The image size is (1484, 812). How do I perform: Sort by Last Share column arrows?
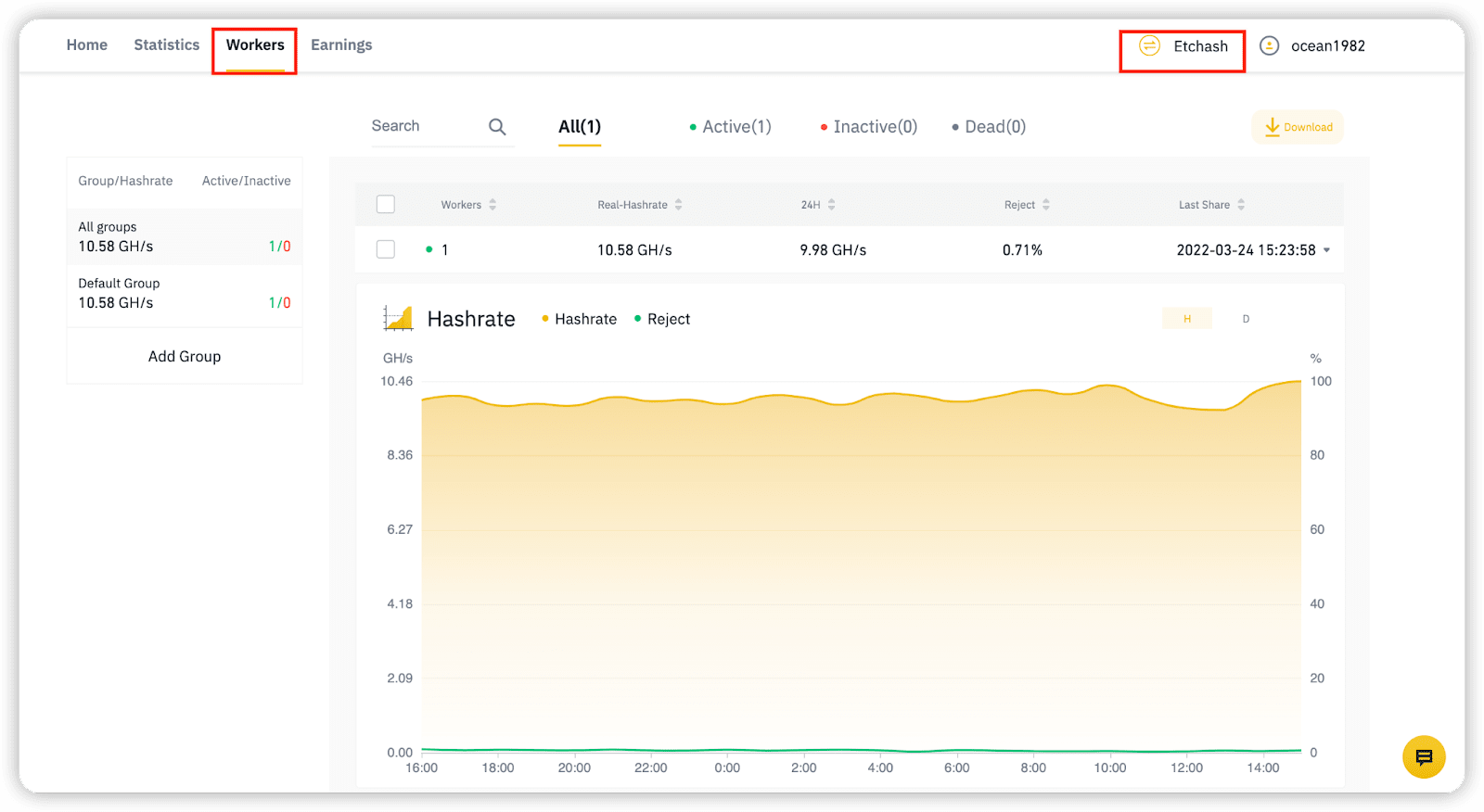click(x=1241, y=205)
